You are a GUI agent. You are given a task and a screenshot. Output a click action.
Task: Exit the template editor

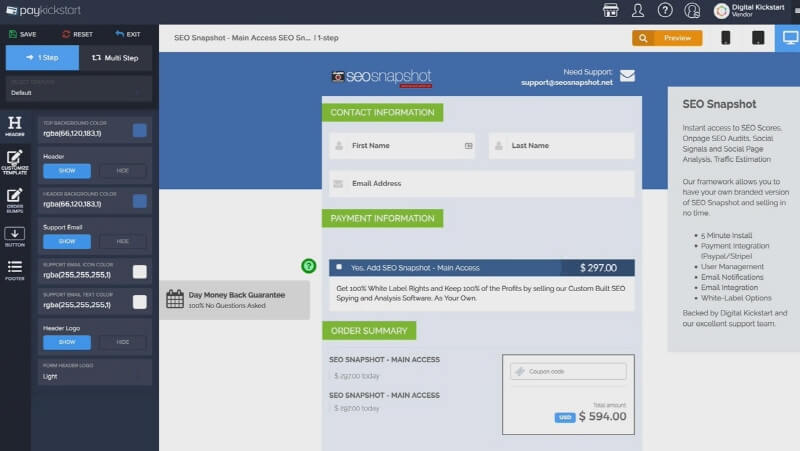coord(128,34)
